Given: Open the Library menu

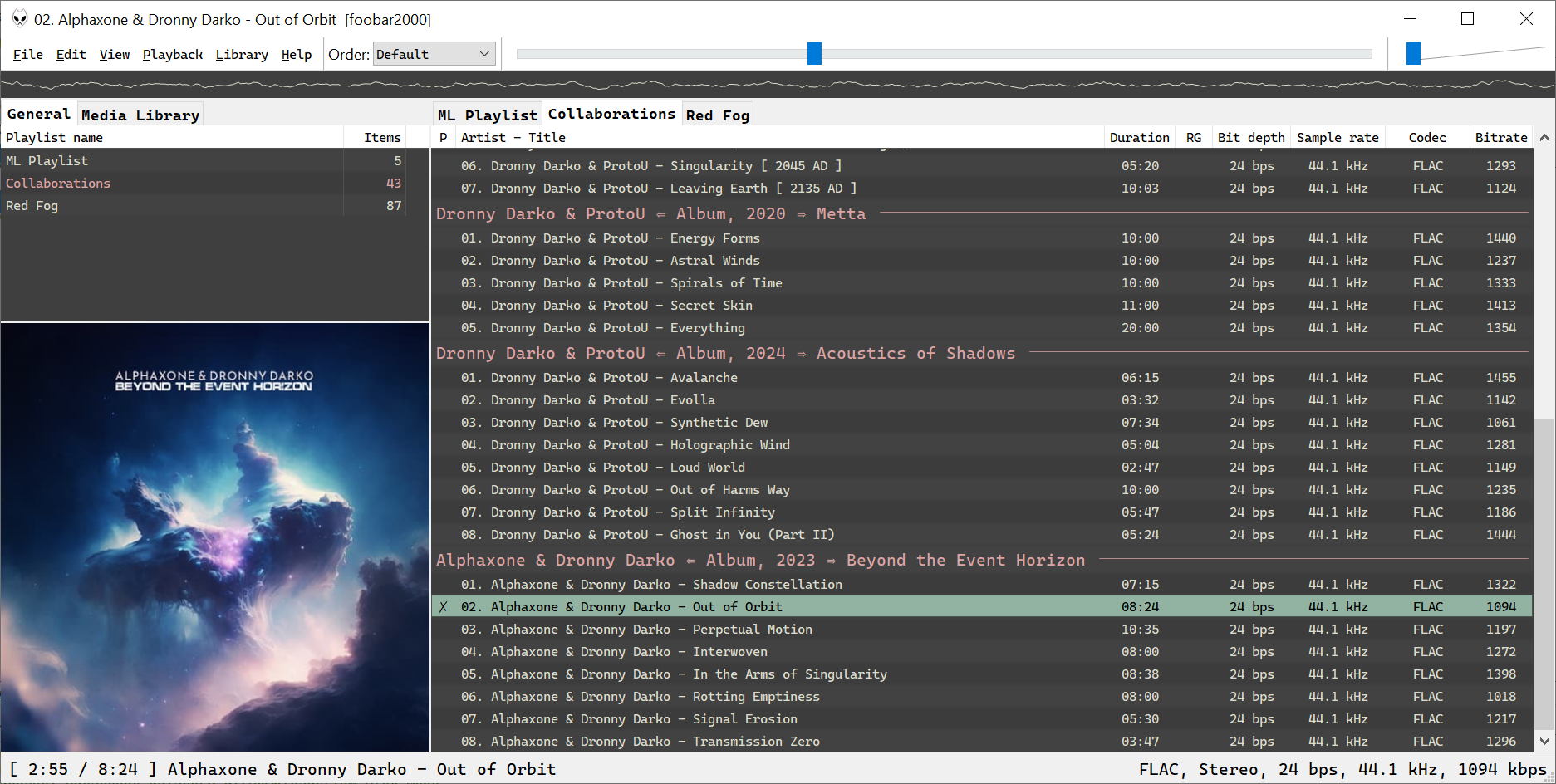Looking at the screenshot, I should 242,55.
